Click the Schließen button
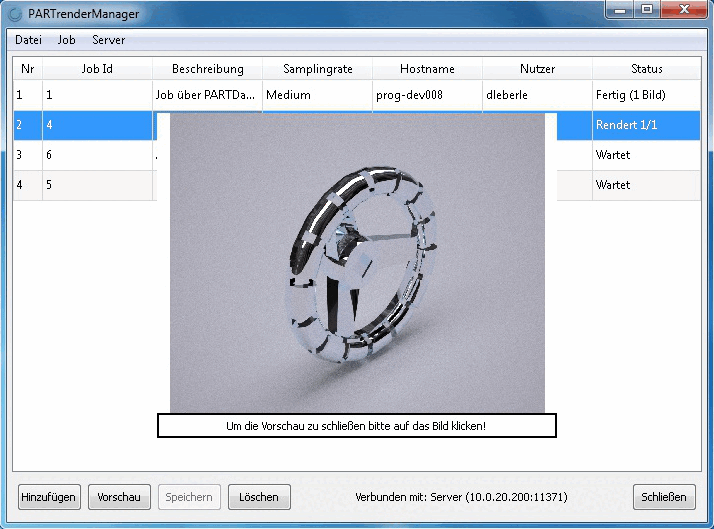The image size is (714, 529). point(664,497)
